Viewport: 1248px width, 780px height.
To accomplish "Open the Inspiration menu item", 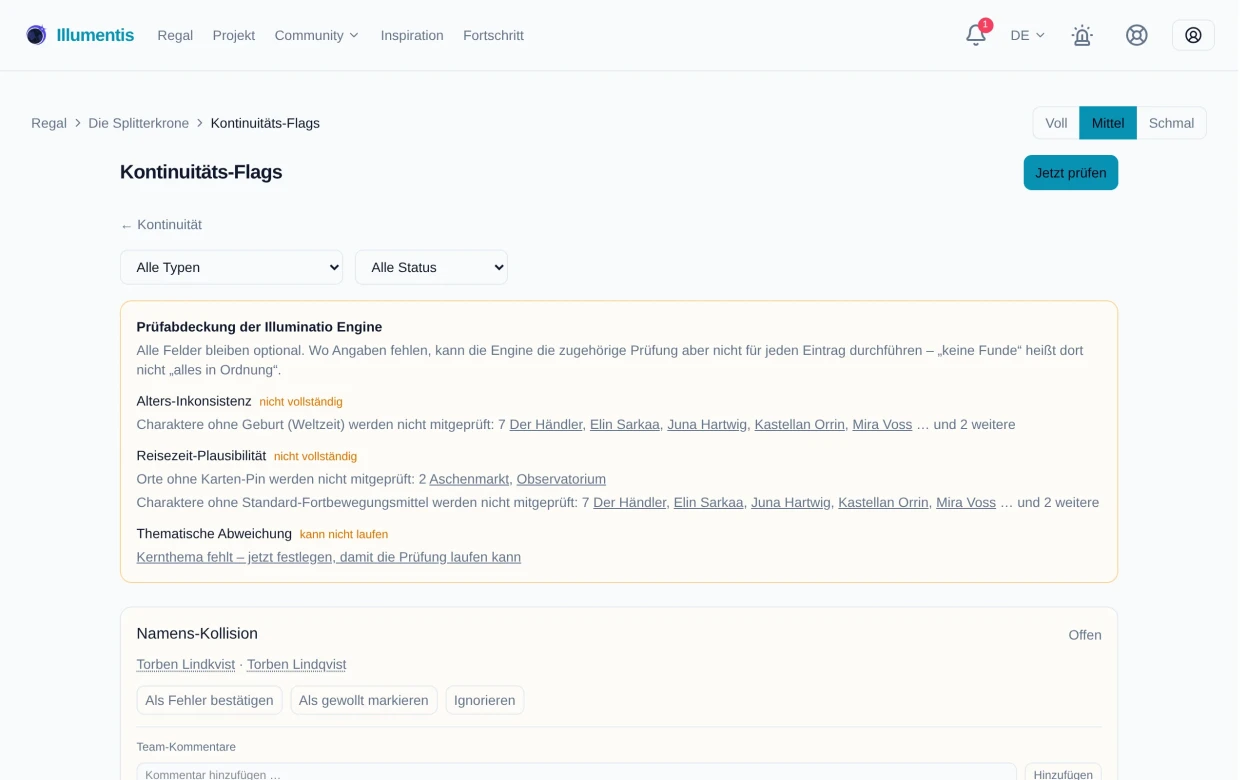I will (412, 35).
